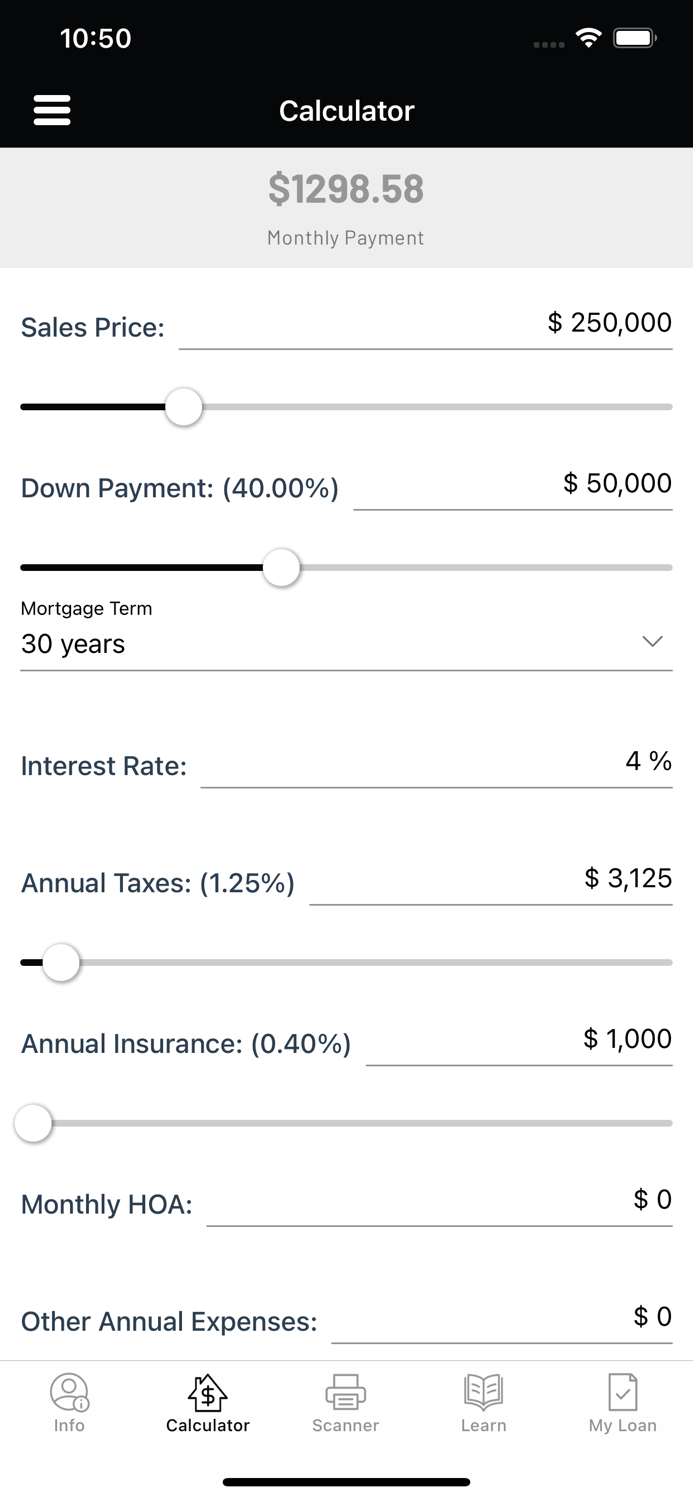Viewport: 693px width, 1500px height.
Task: Tap the Monthly Payment amount $1298.58
Action: [345, 189]
